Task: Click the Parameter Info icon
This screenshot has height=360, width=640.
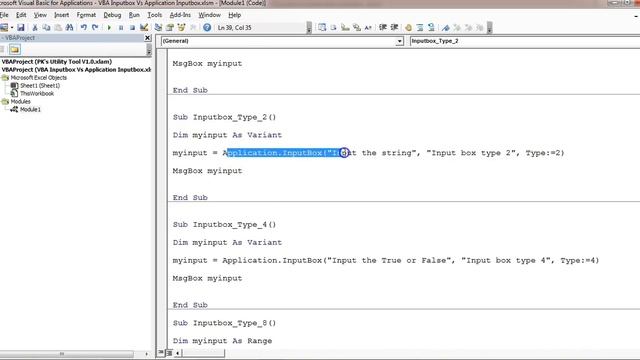Action: (357, 28)
